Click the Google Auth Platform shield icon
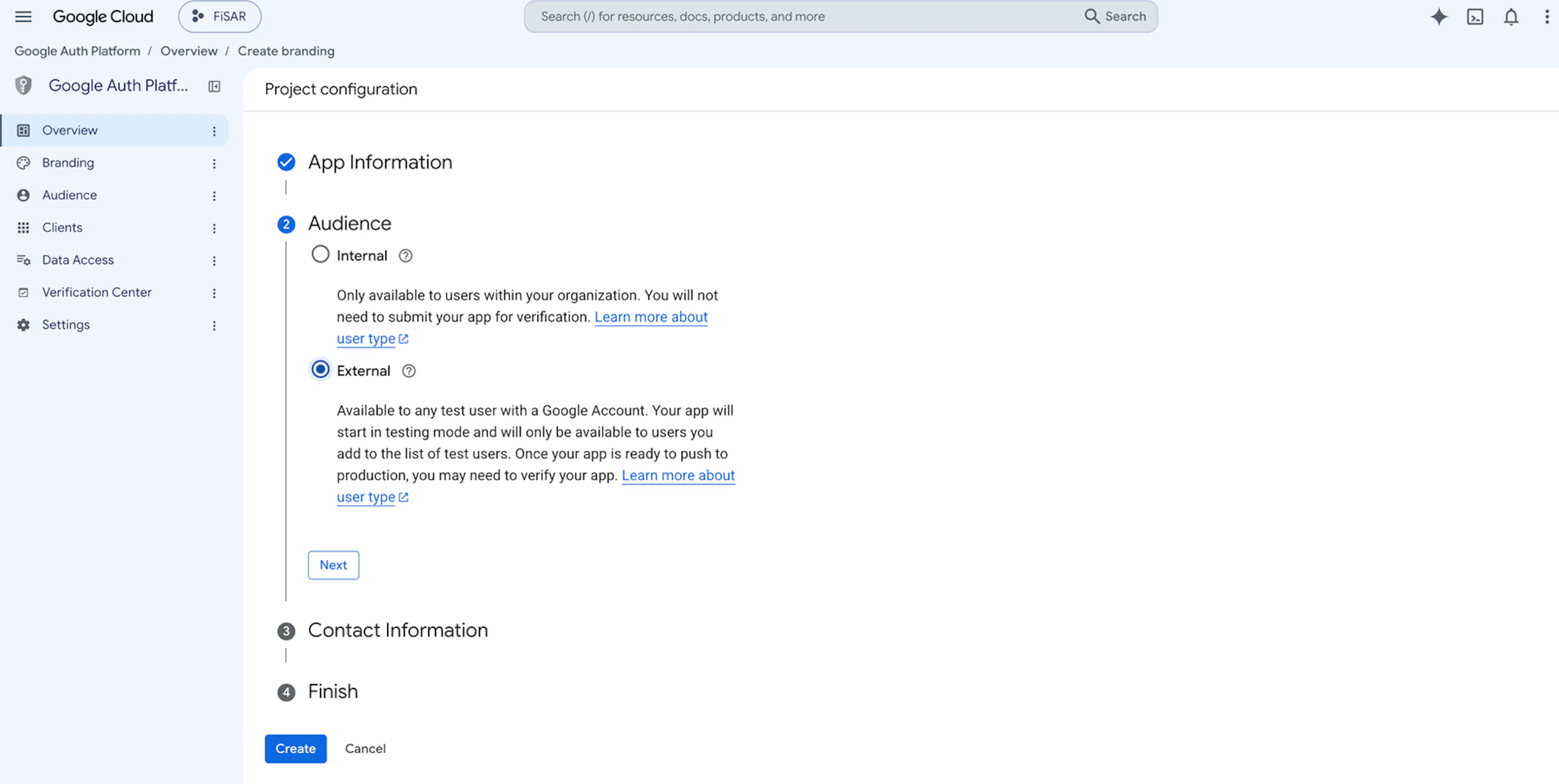Image resolution: width=1559 pixels, height=784 pixels. pos(23,85)
